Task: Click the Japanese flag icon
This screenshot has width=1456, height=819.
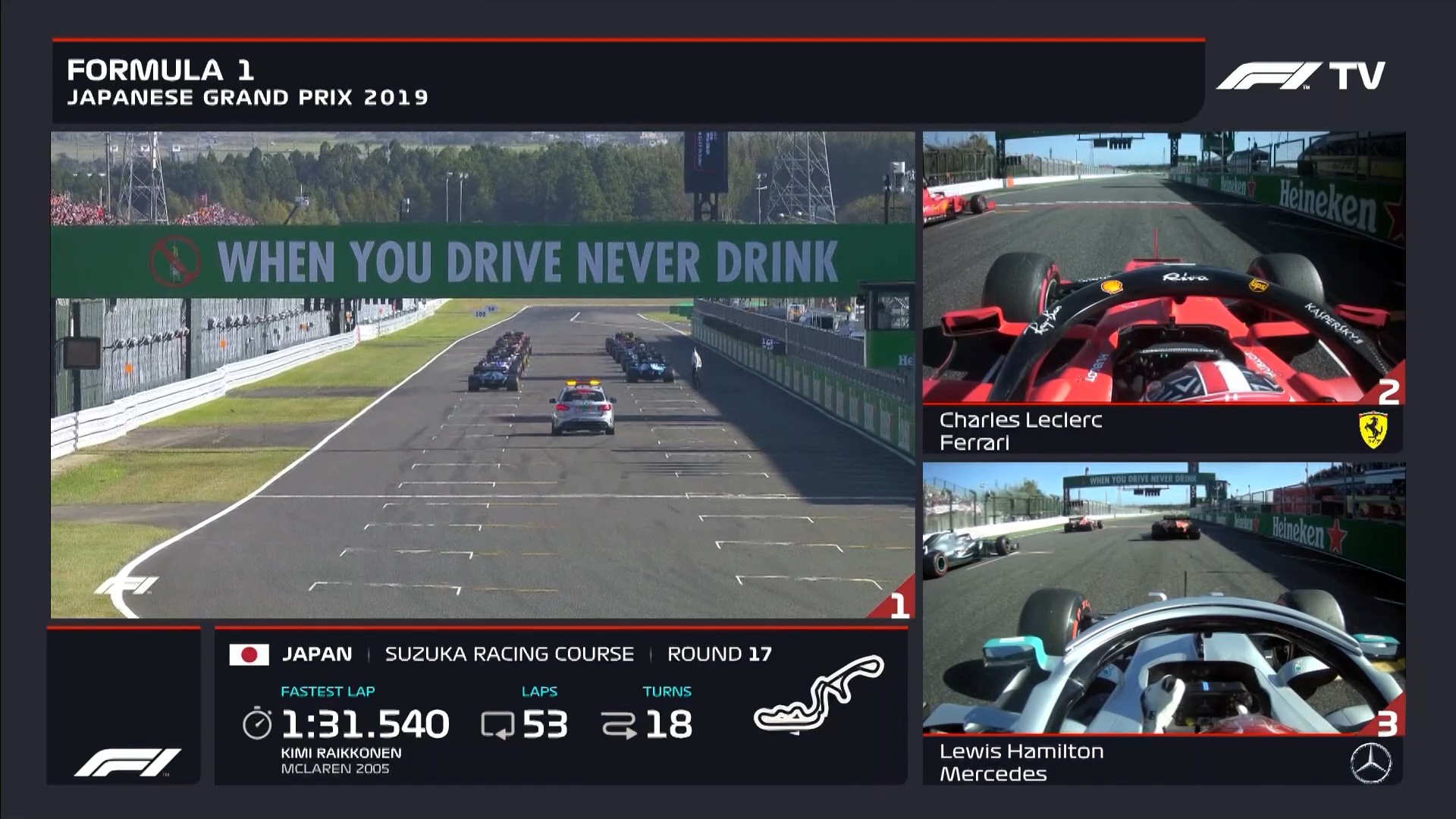Action: coord(249,654)
